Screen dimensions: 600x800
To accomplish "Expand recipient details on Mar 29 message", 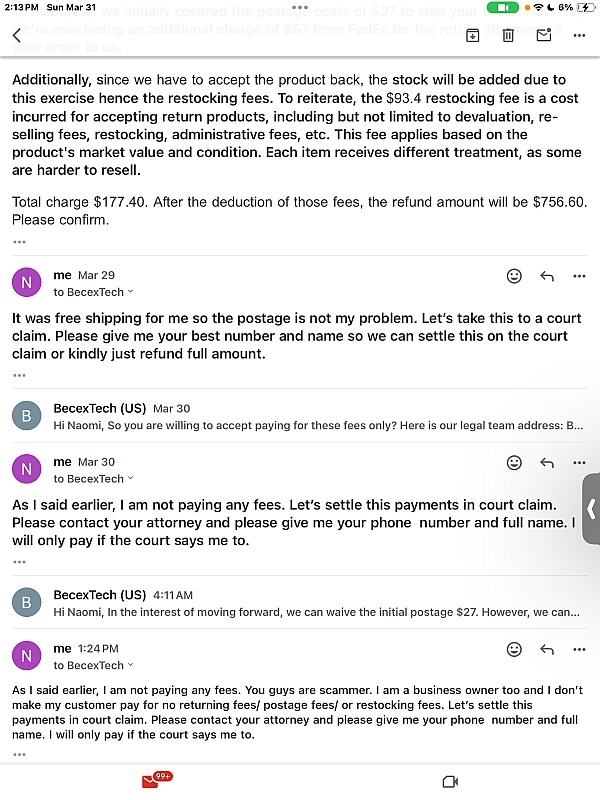I will pos(131,292).
